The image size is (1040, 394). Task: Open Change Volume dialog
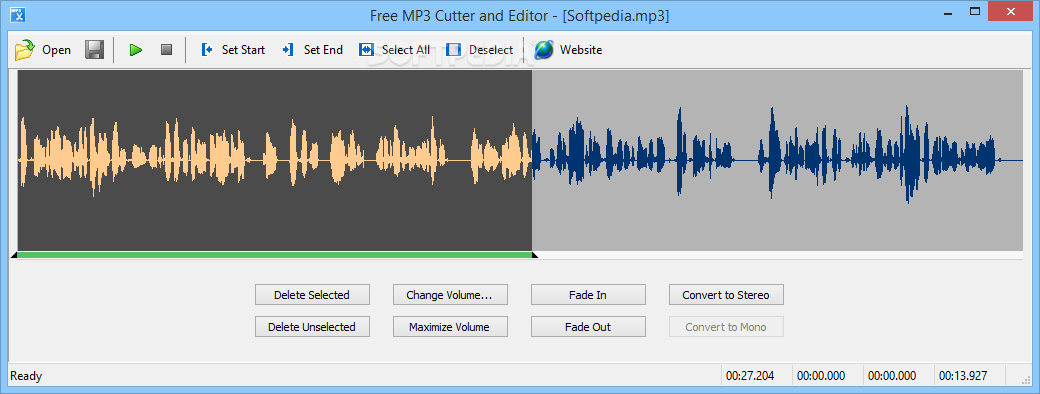coord(450,295)
